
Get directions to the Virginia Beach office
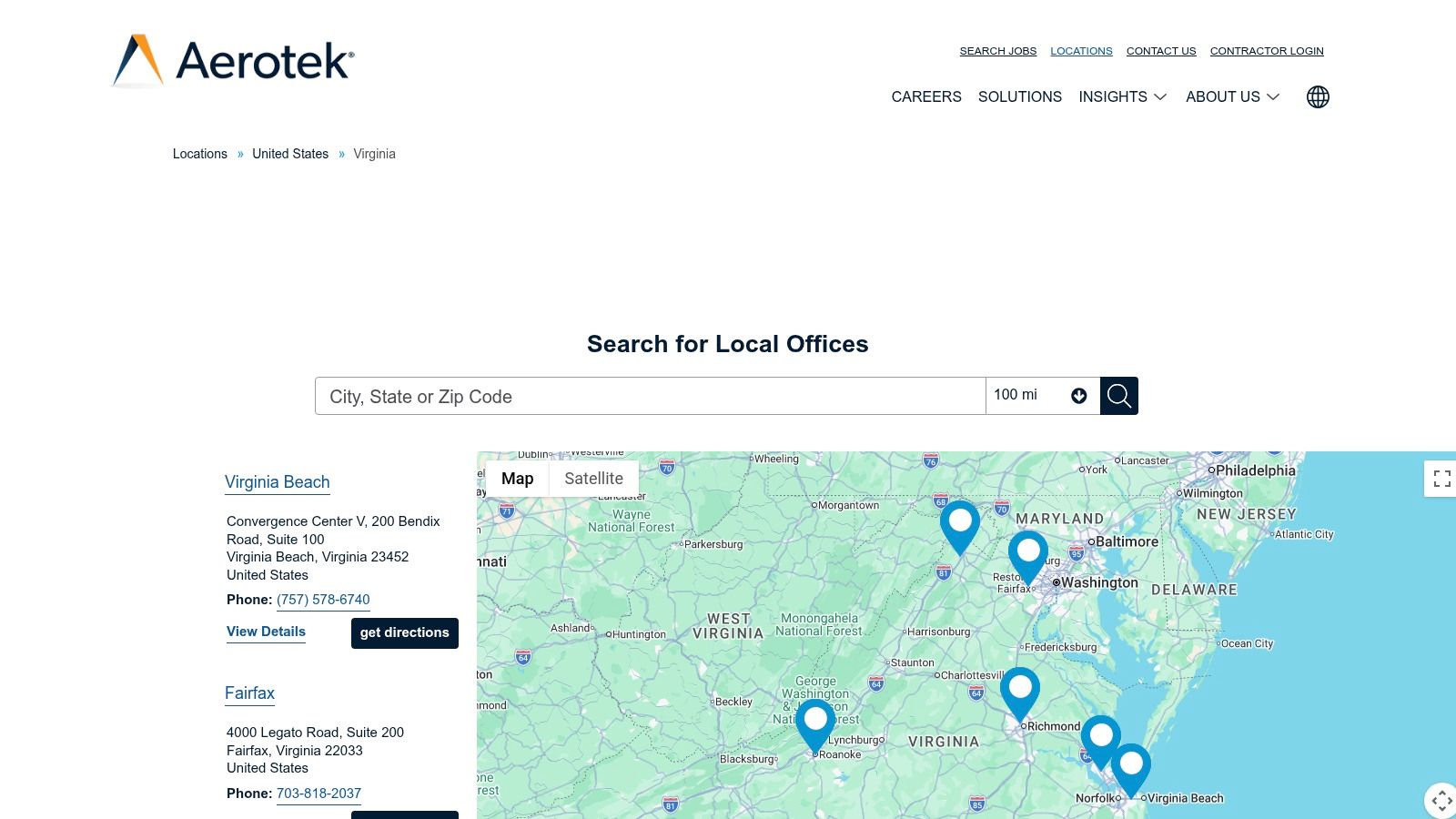click(x=405, y=633)
